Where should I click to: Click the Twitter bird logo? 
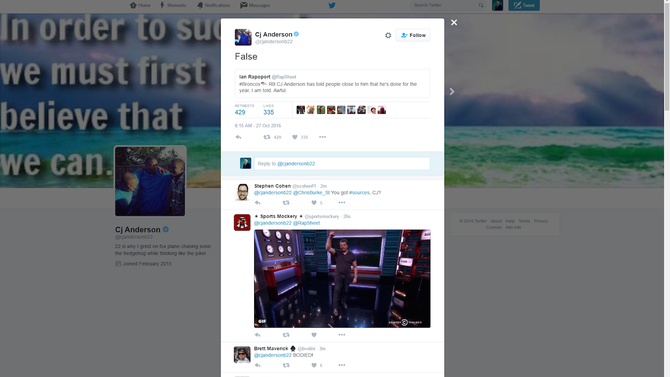(x=332, y=5)
